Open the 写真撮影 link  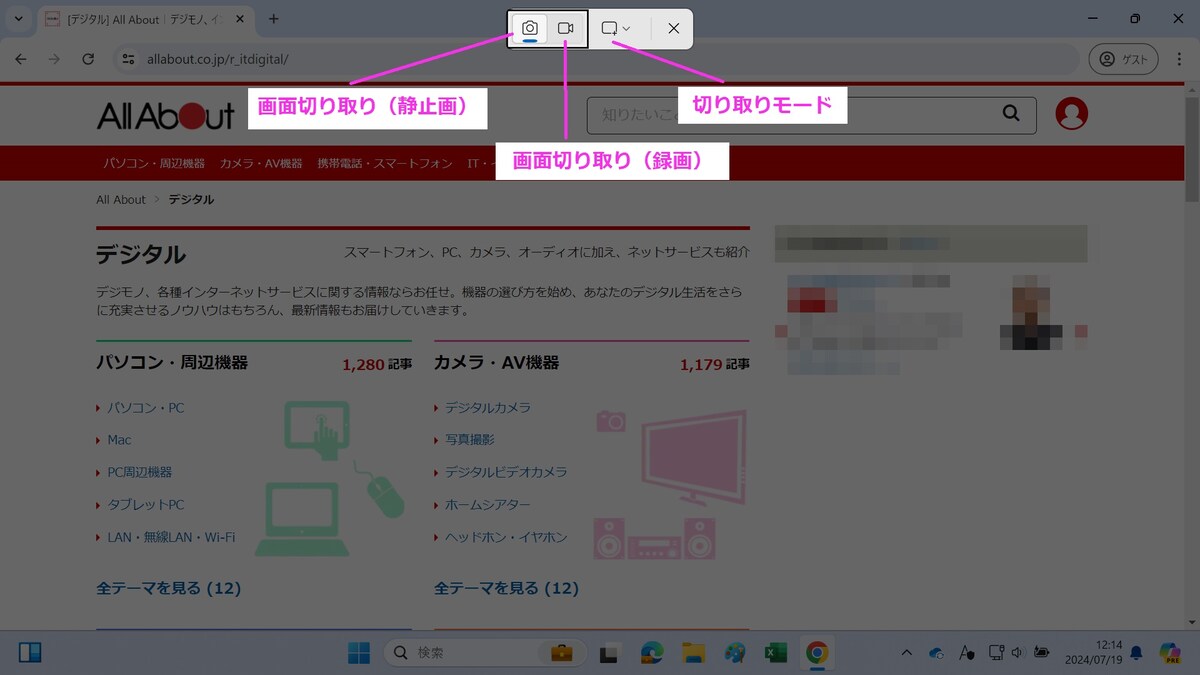tap(470, 440)
